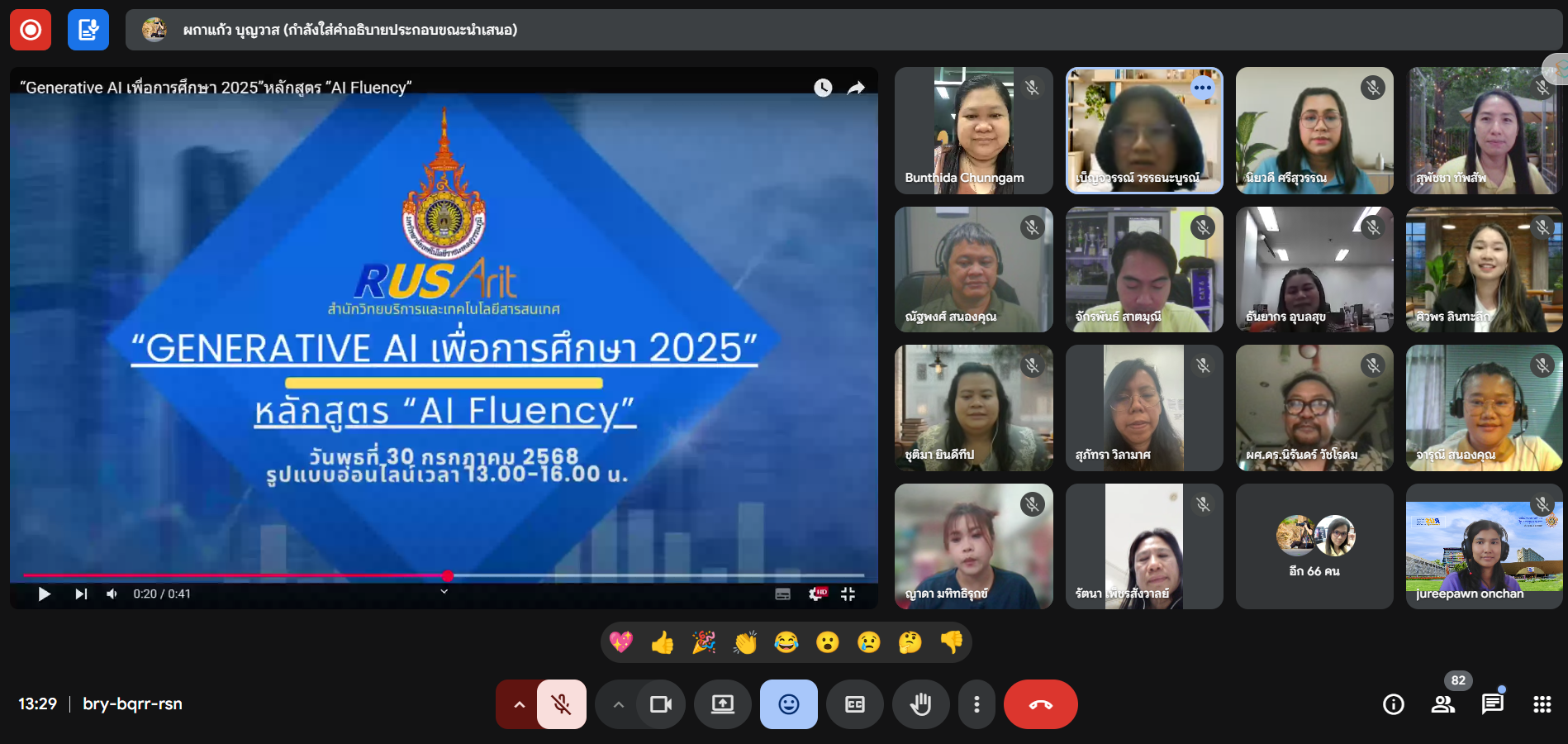This screenshot has width=1568, height=744.
Task: Click the present screen button
Action: pos(723,704)
